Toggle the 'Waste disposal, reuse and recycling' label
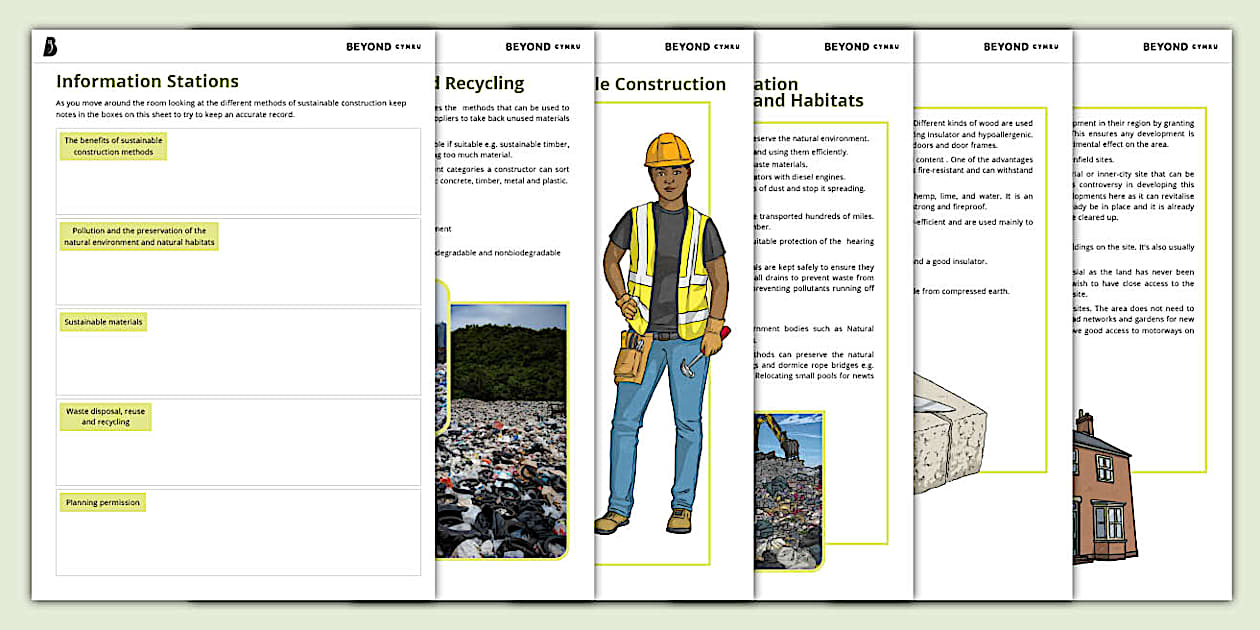 point(106,416)
